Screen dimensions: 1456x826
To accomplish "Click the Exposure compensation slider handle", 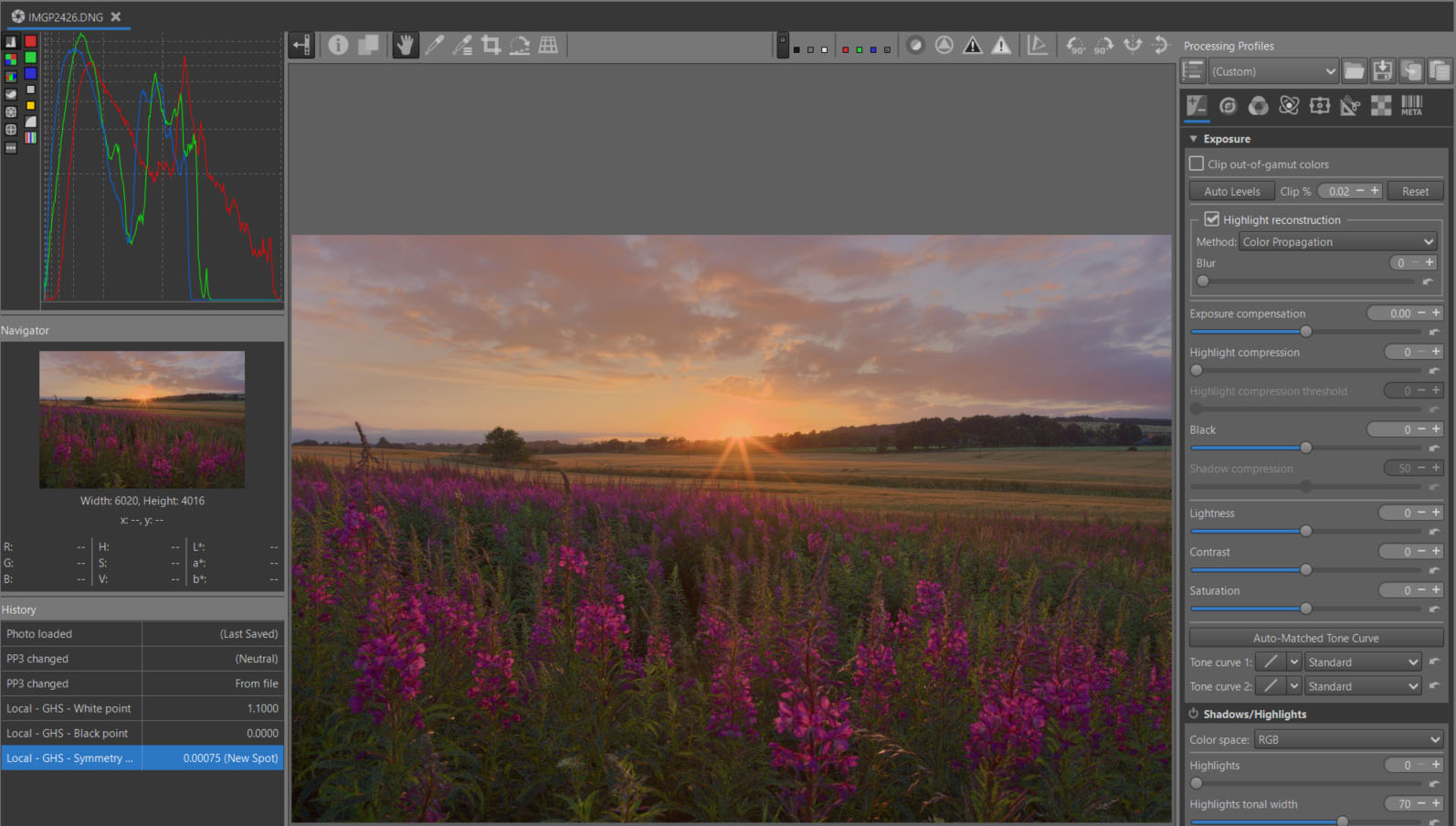I will [1305, 332].
